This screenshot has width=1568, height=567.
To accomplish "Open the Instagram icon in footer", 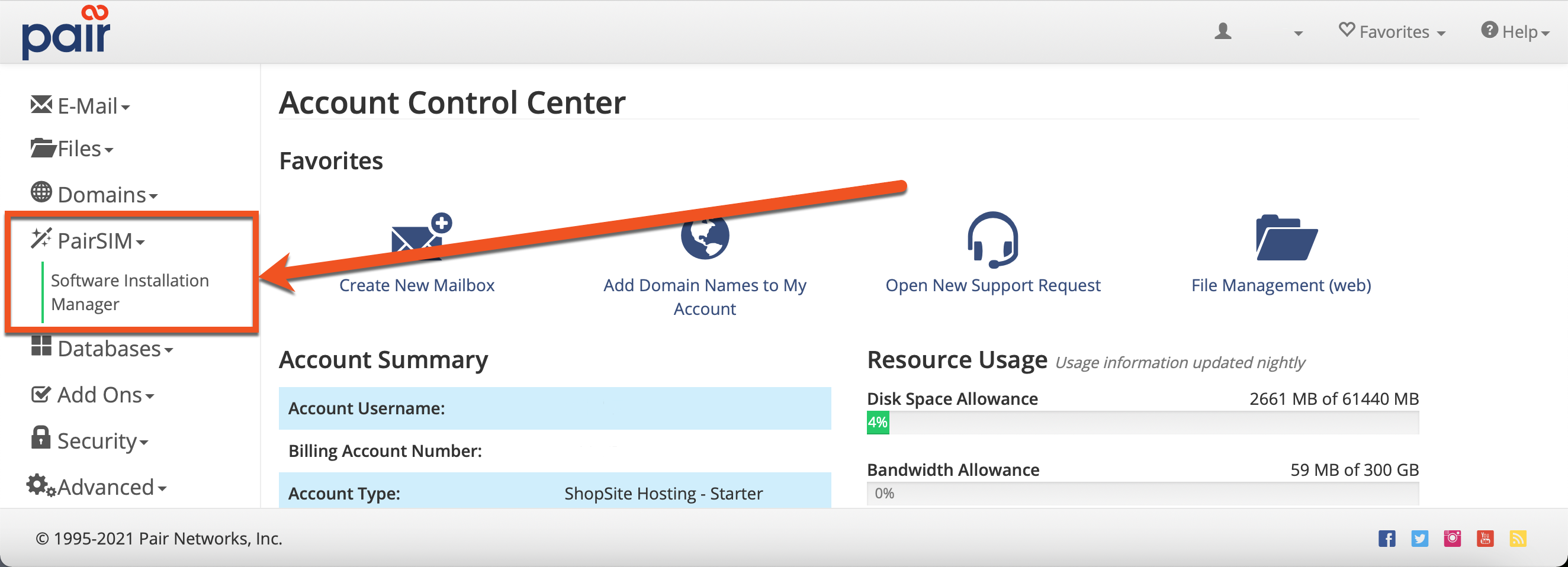I will pyautogui.click(x=1453, y=539).
